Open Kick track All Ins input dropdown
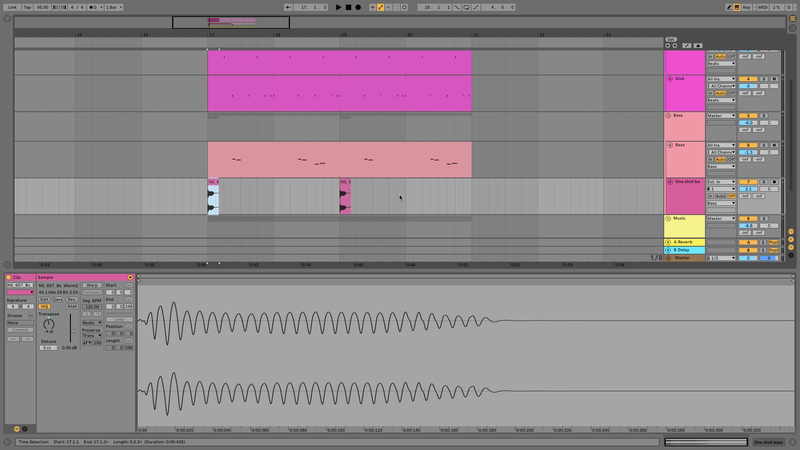 [x=721, y=79]
